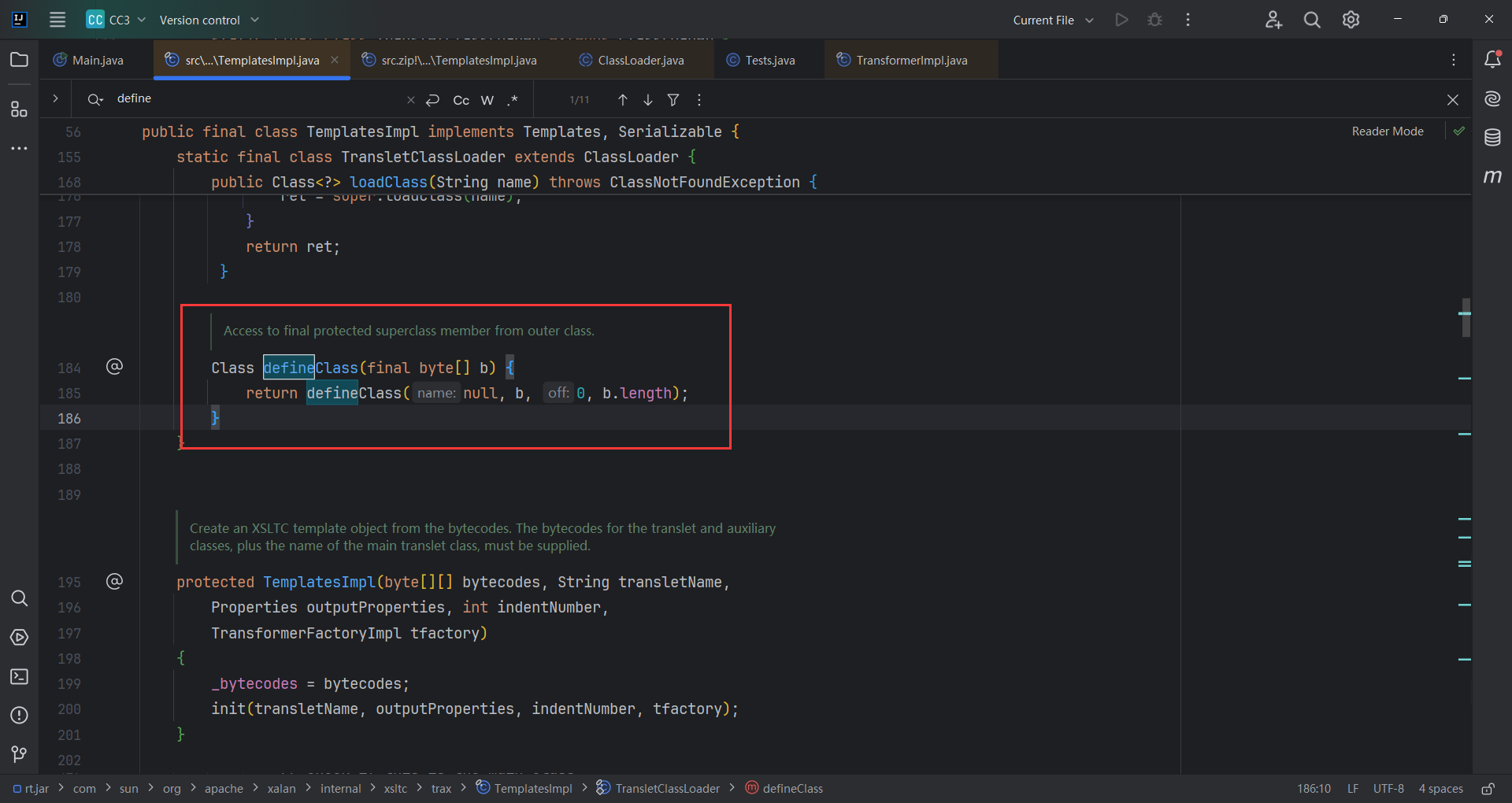
Task: Close the src TemplatesImpl.java tab
Action: (335, 60)
